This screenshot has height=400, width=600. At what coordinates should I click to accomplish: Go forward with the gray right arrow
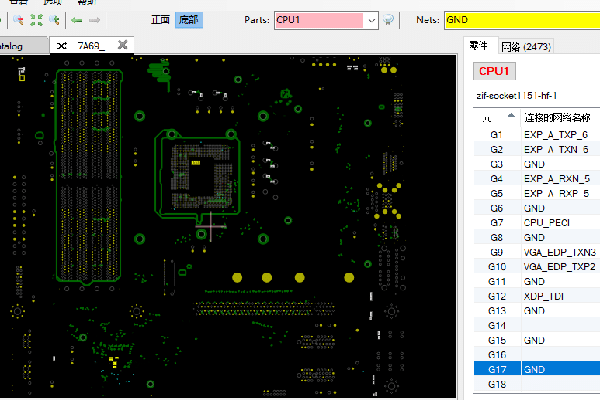coord(95,20)
